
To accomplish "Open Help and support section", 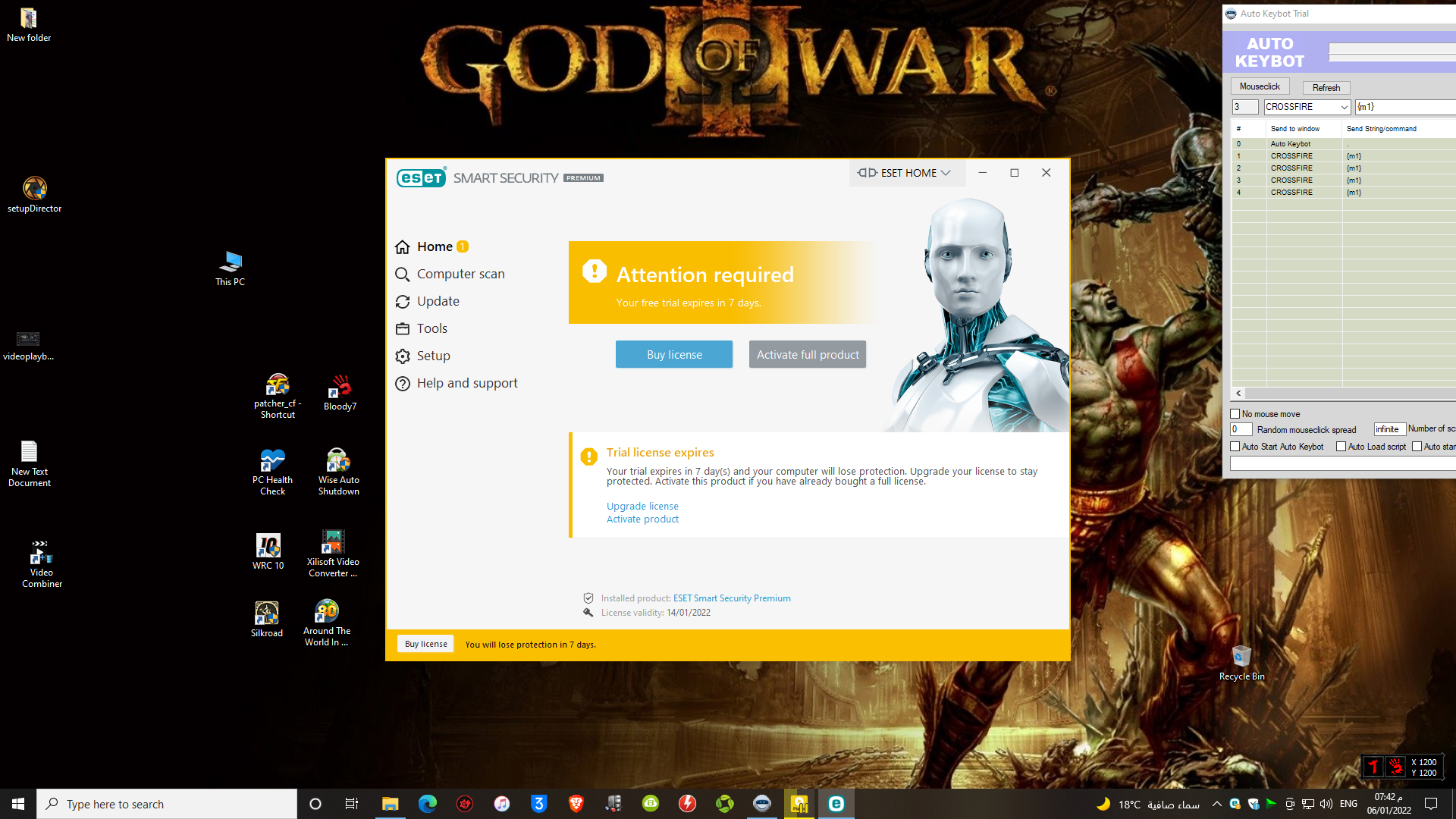I will [x=456, y=383].
